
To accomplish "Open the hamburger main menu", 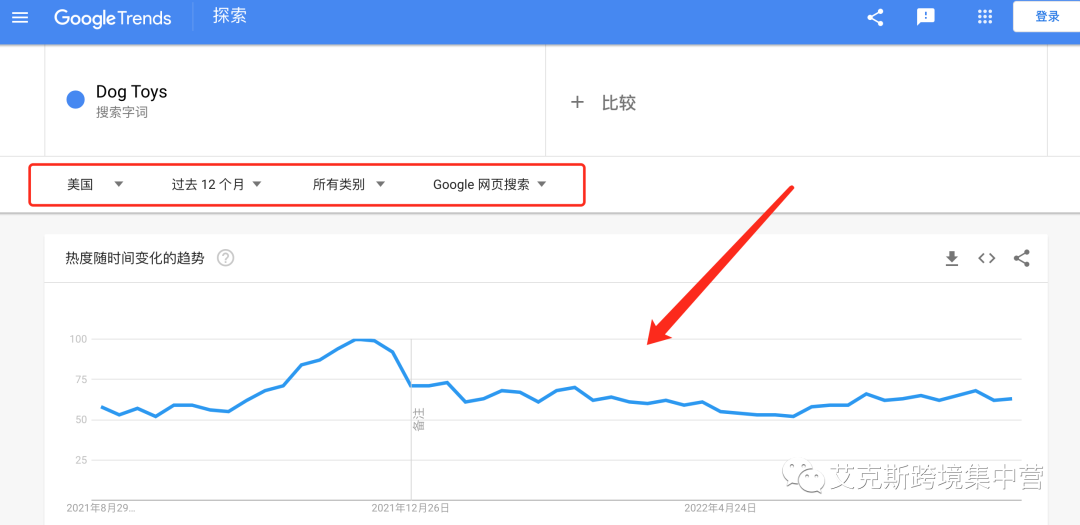I will [20, 17].
